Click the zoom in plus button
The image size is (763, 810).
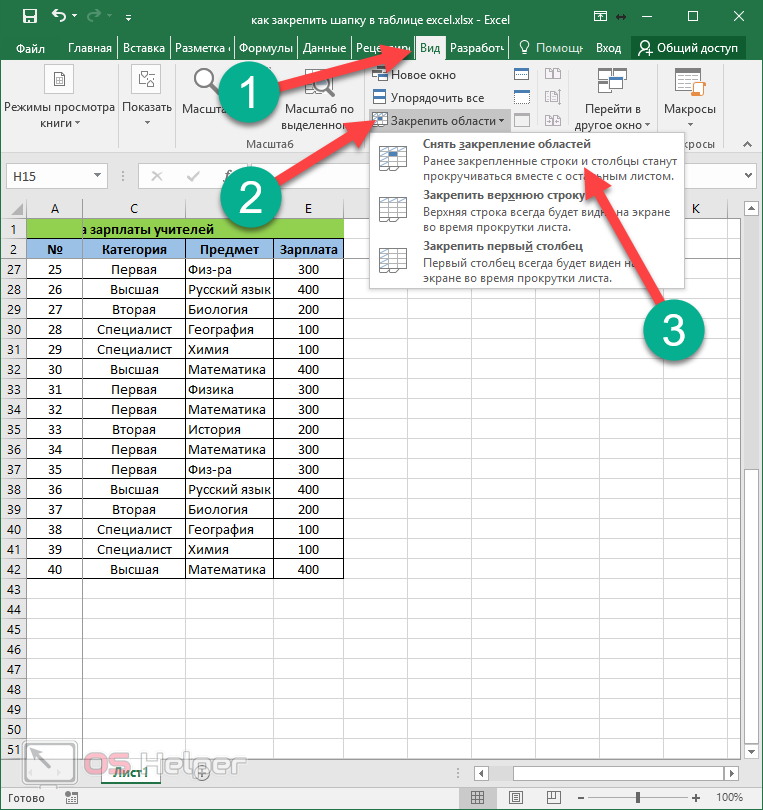(696, 798)
